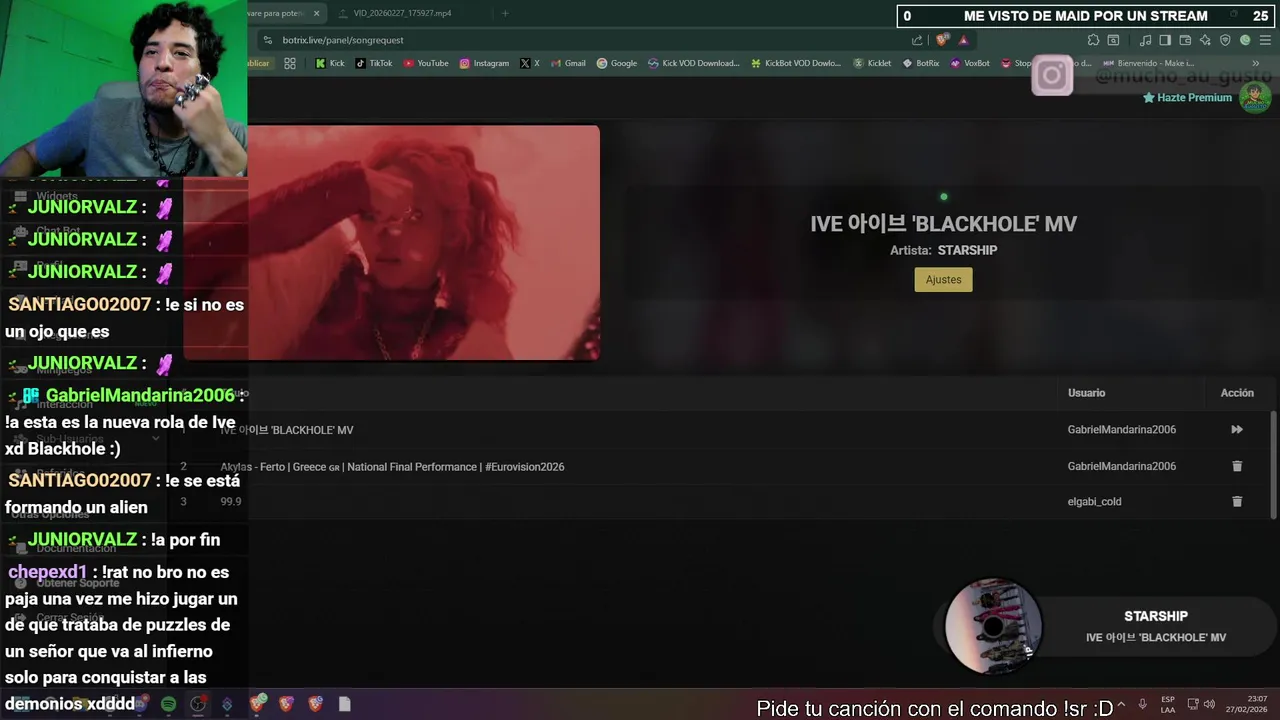This screenshot has width=1280, height=720.
Task: Open the browser extensions puzzle icon
Action: pos(1093,40)
